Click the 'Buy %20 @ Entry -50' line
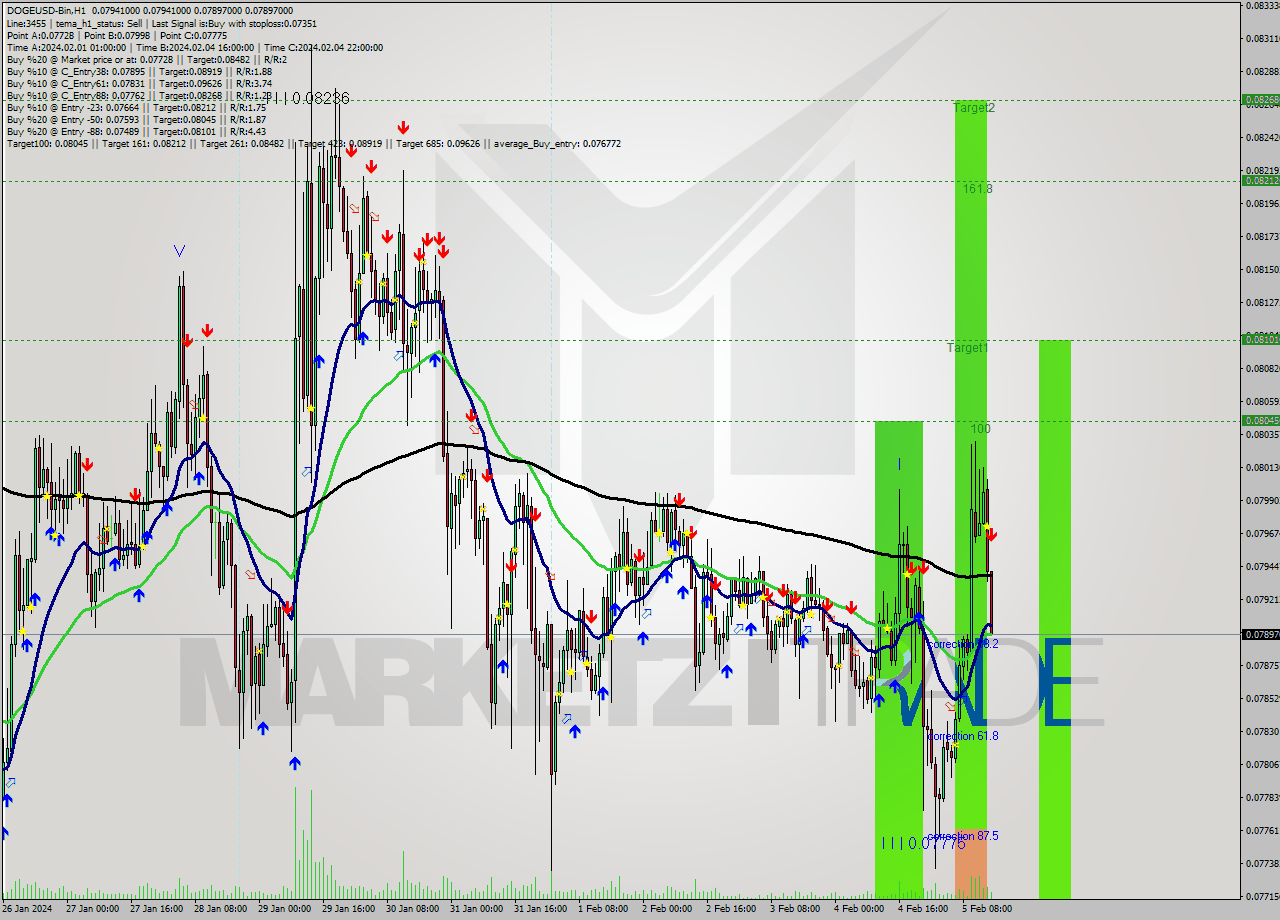This screenshot has height=920, width=1280. (x=136, y=119)
